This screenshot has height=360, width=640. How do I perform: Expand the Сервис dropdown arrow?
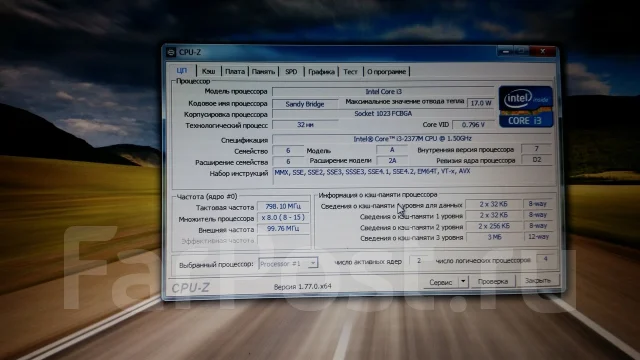point(463,282)
